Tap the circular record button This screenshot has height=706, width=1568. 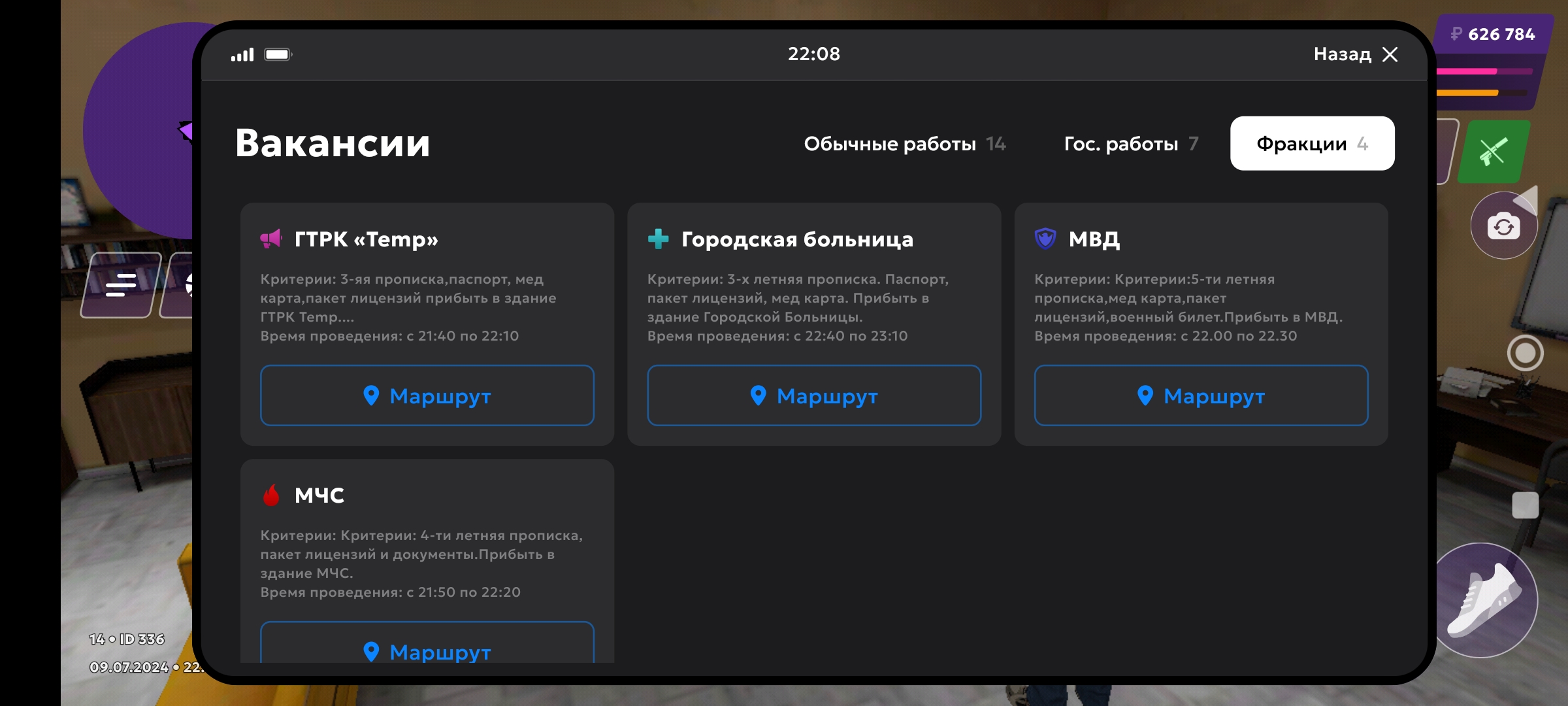[1525, 353]
